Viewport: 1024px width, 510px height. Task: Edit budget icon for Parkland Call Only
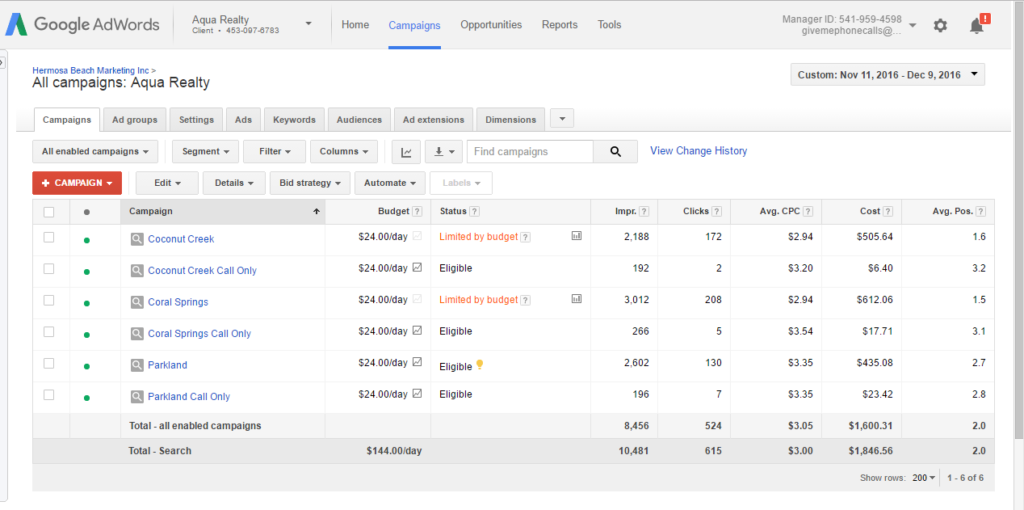417,395
